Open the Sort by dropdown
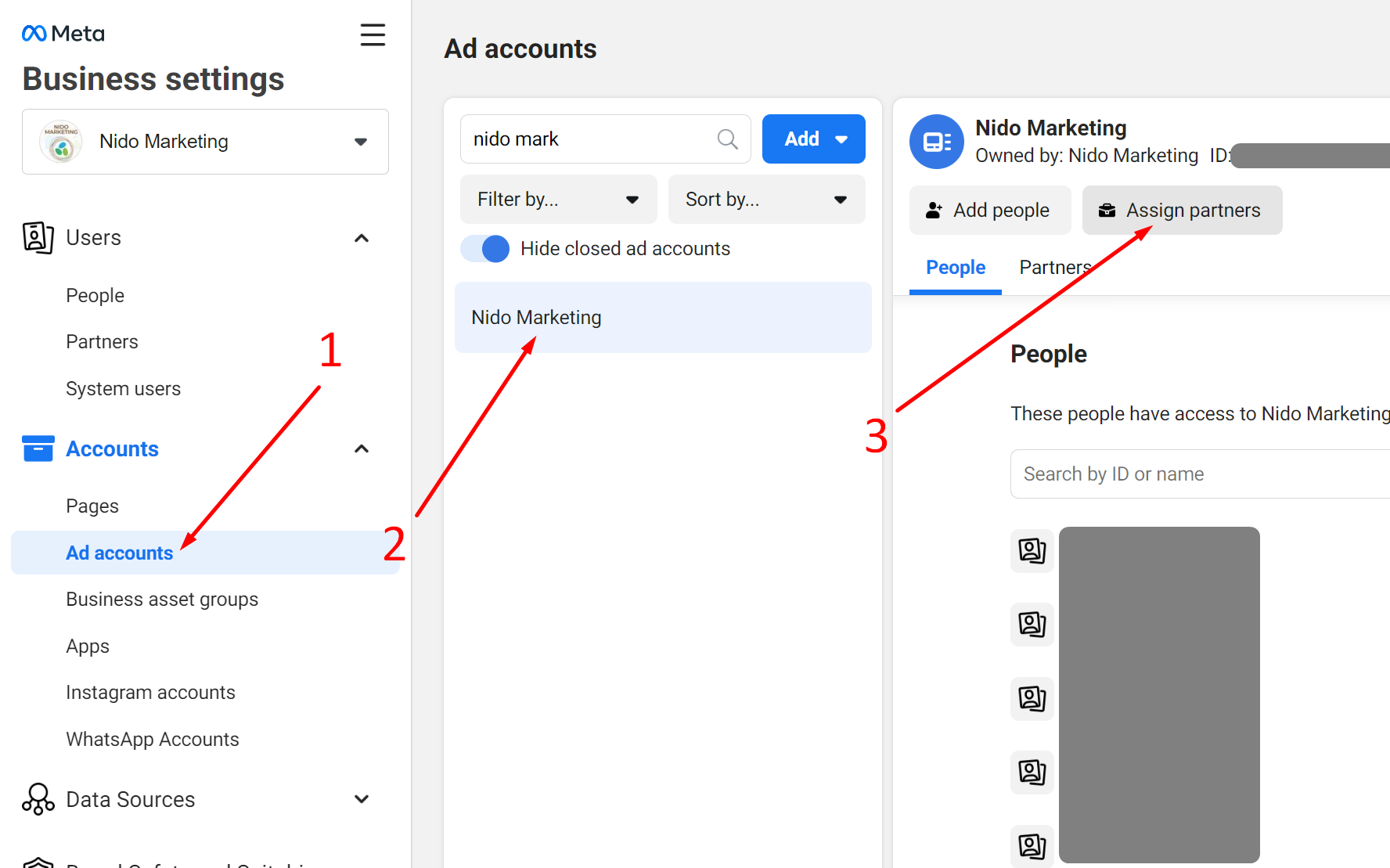 click(767, 200)
